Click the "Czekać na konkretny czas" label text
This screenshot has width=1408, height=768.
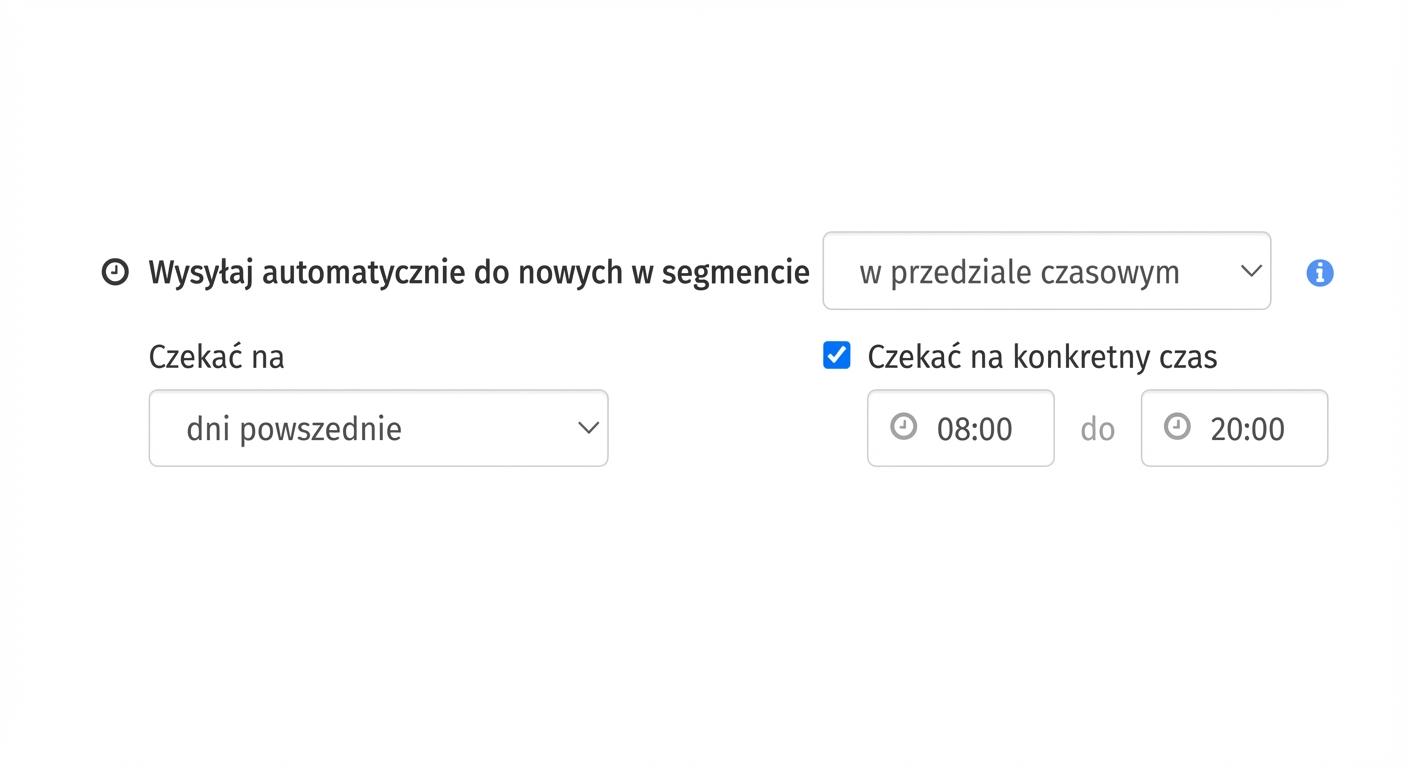(x=1041, y=357)
